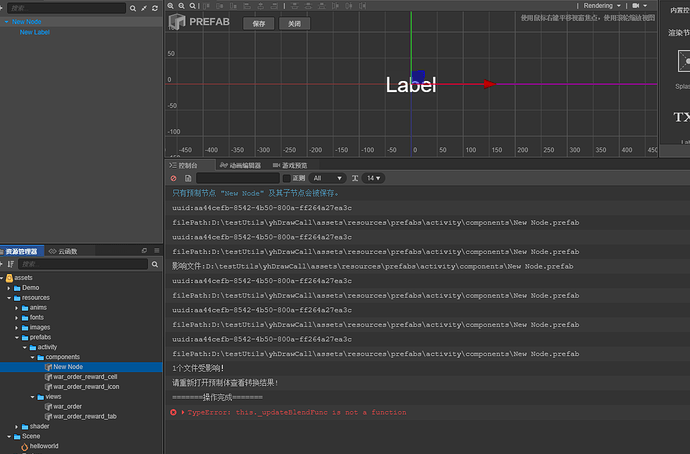Expand the fonts folder

[x=17, y=318]
